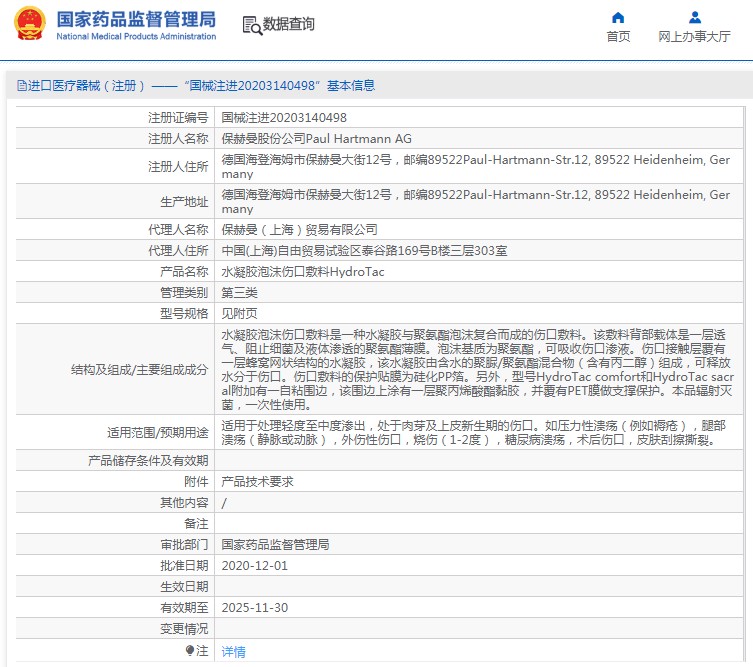Viewport: 753px width, 667px height.
Task: Click the data query magnifier icon
Action: tap(252, 25)
